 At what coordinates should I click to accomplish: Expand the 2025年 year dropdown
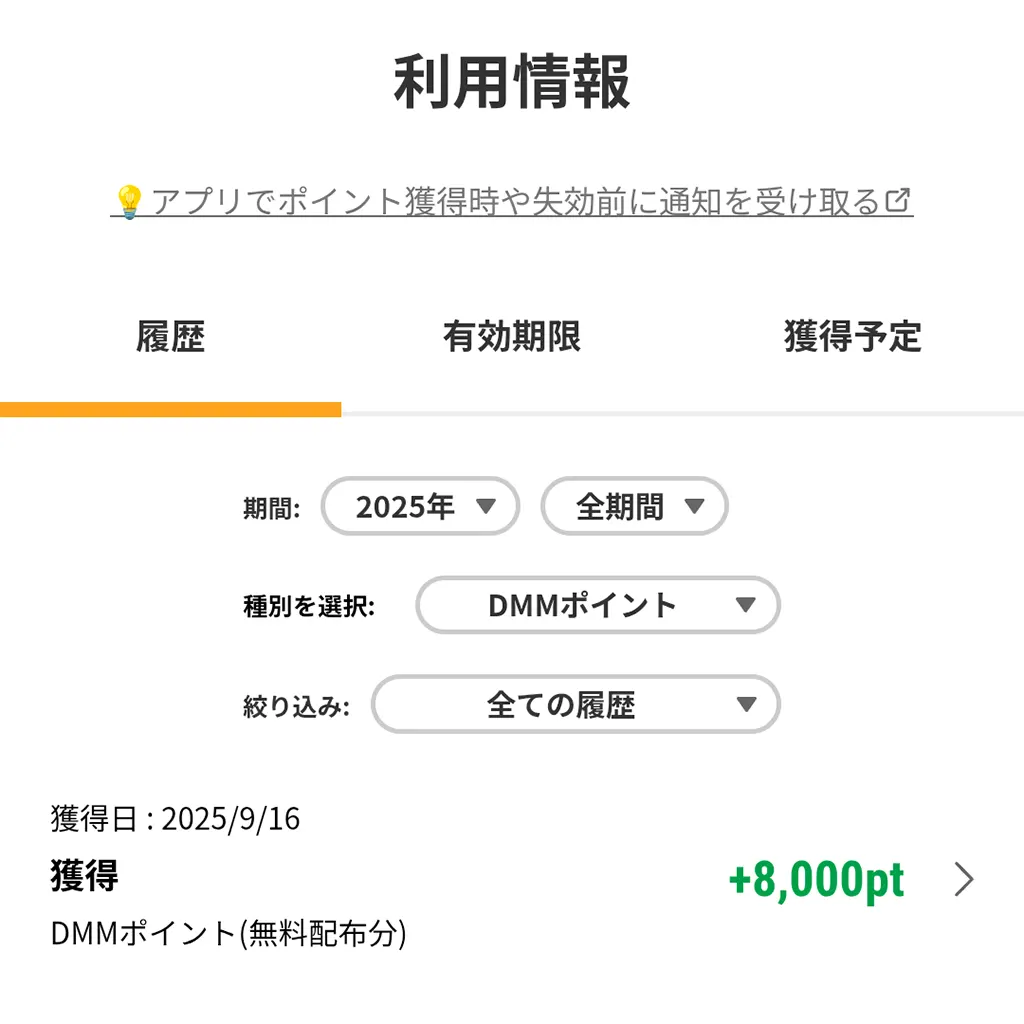tap(421, 507)
